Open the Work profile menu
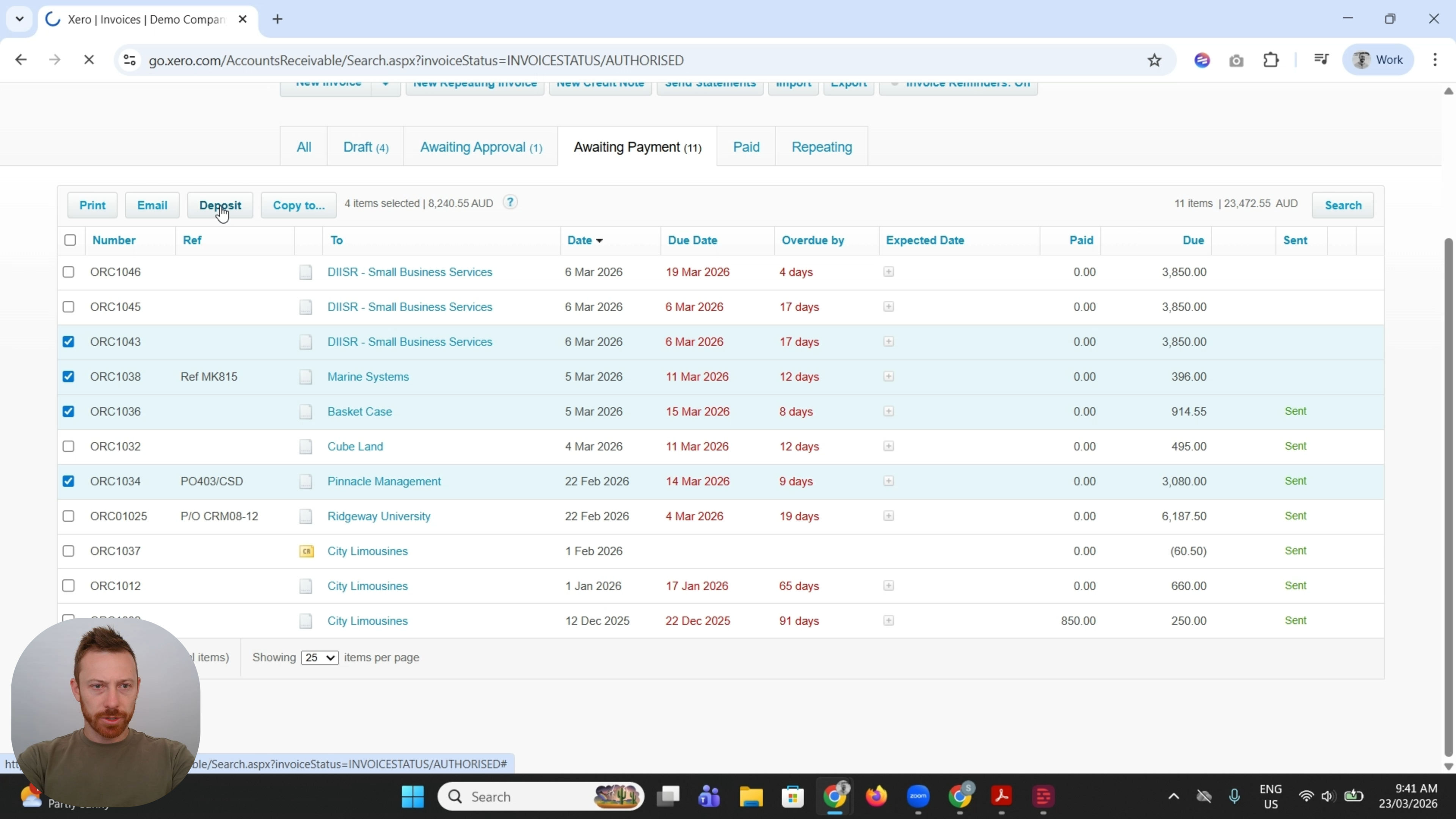Viewport: 1456px width, 819px height. 1379,60
